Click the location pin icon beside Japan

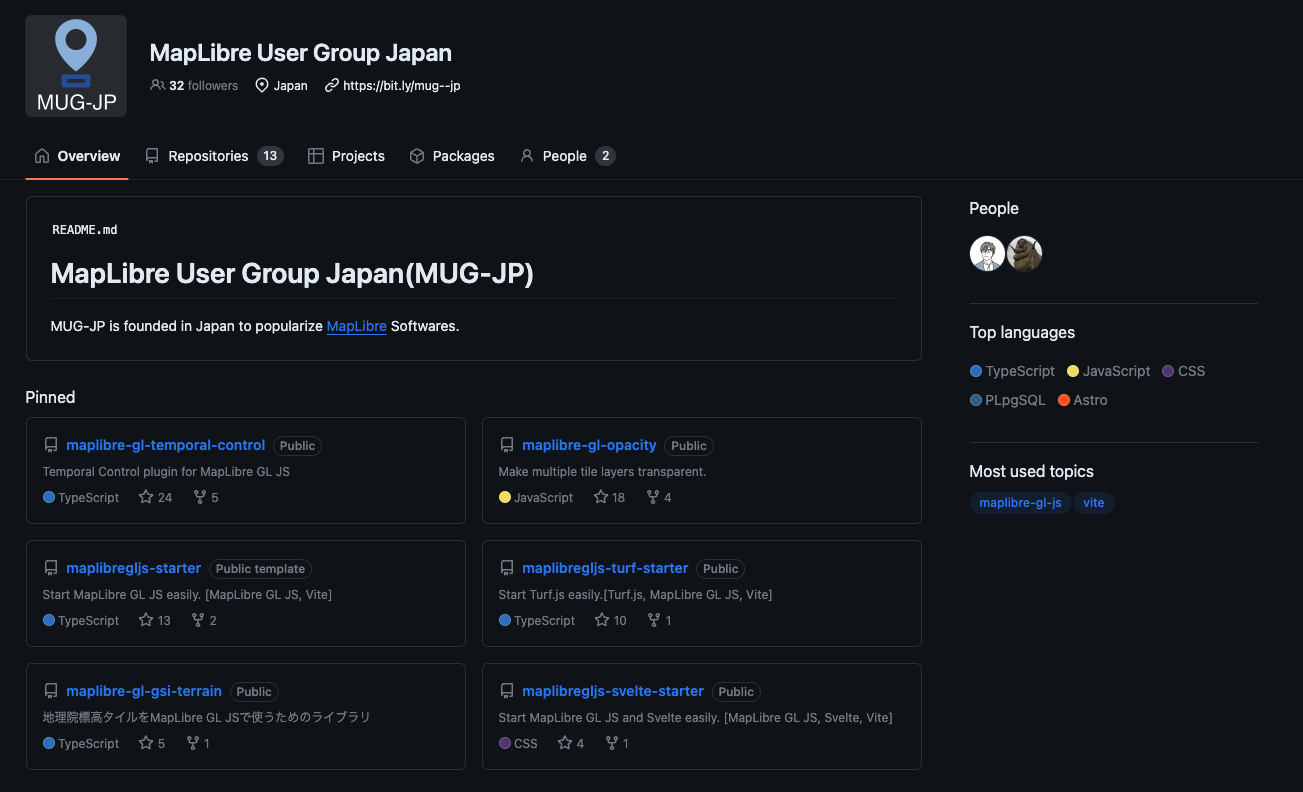(x=262, y=85)
